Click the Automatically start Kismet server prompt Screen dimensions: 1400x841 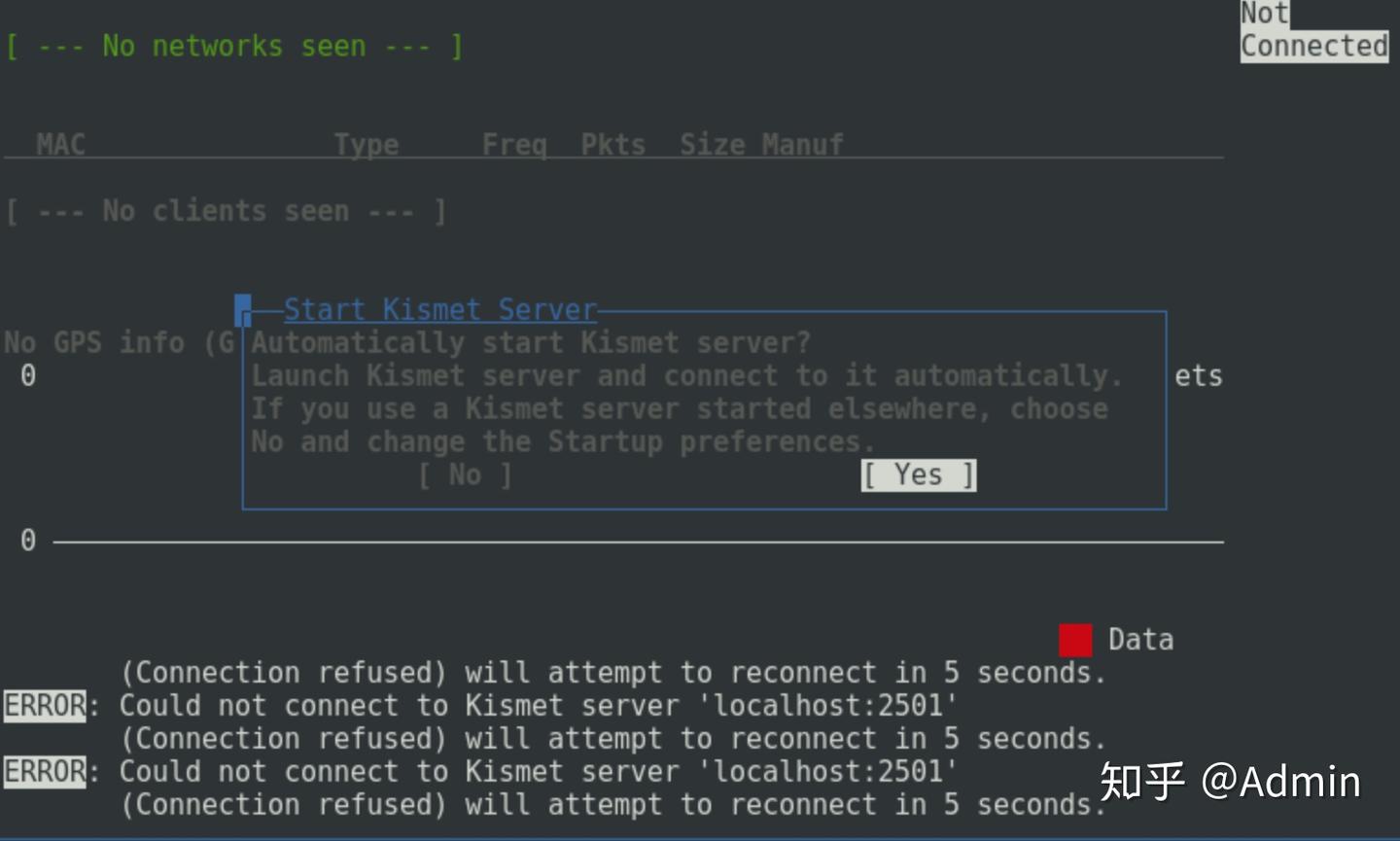pos(531,343)
